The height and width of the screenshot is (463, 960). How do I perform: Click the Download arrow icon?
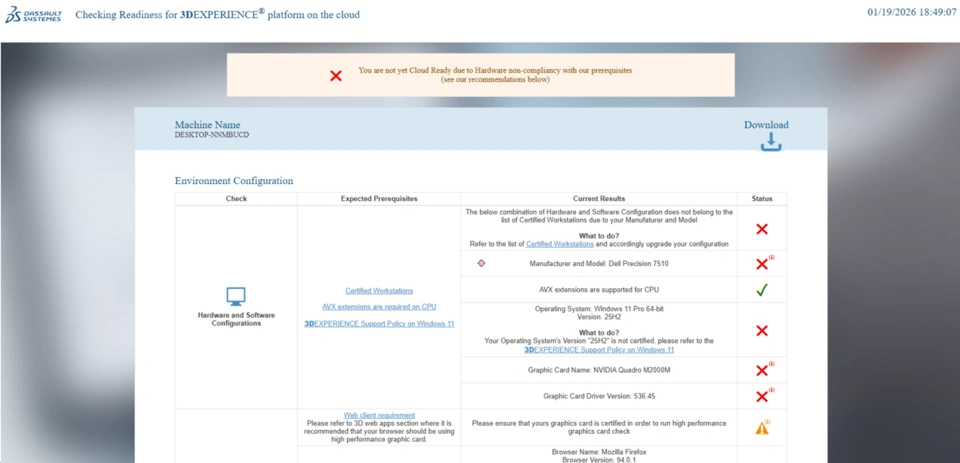pos(771,143)
